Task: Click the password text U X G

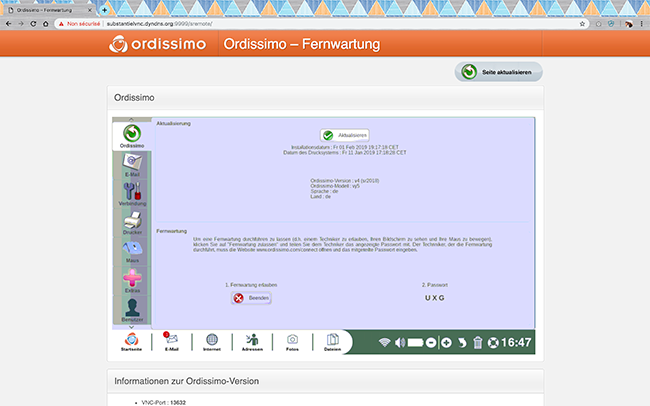Action: (434, 298)
